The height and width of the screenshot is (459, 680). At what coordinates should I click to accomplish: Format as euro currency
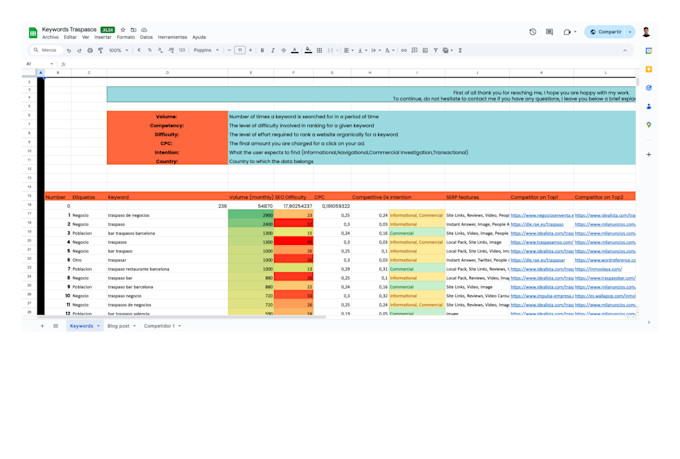point(139,50)
